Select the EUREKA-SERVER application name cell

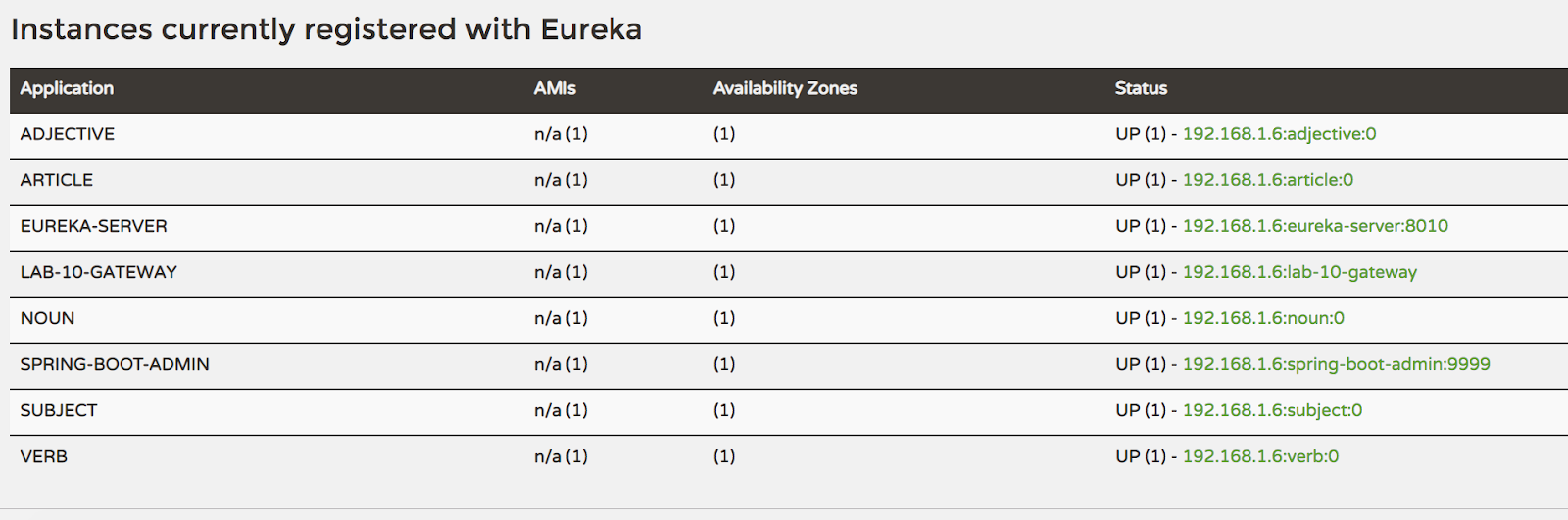click(x=94, y=226)
